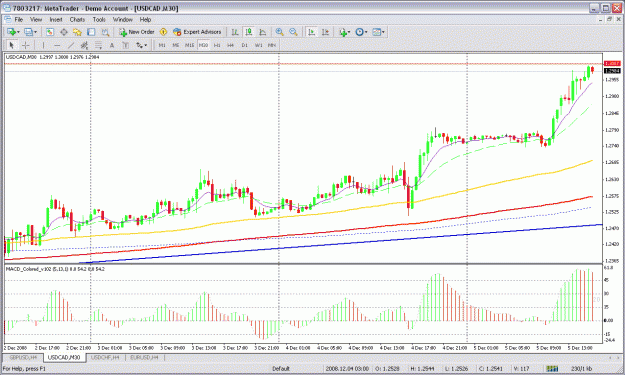
Task: Switch timeframe to D1
Action: [x=244, y=45]
